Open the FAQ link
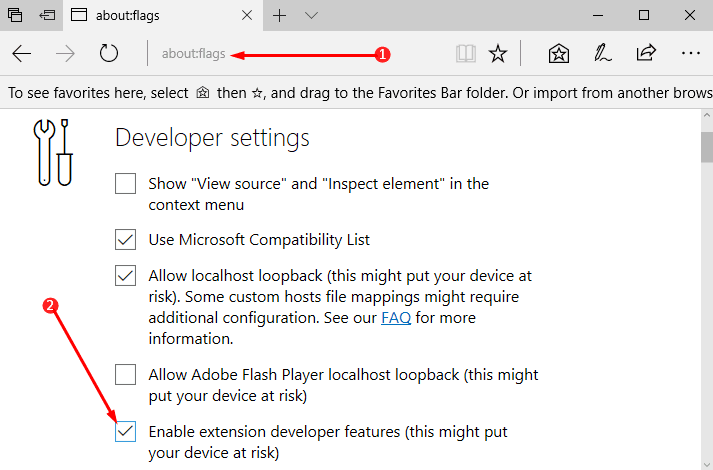This screenshot has width=713, height=470. (397, 318)
